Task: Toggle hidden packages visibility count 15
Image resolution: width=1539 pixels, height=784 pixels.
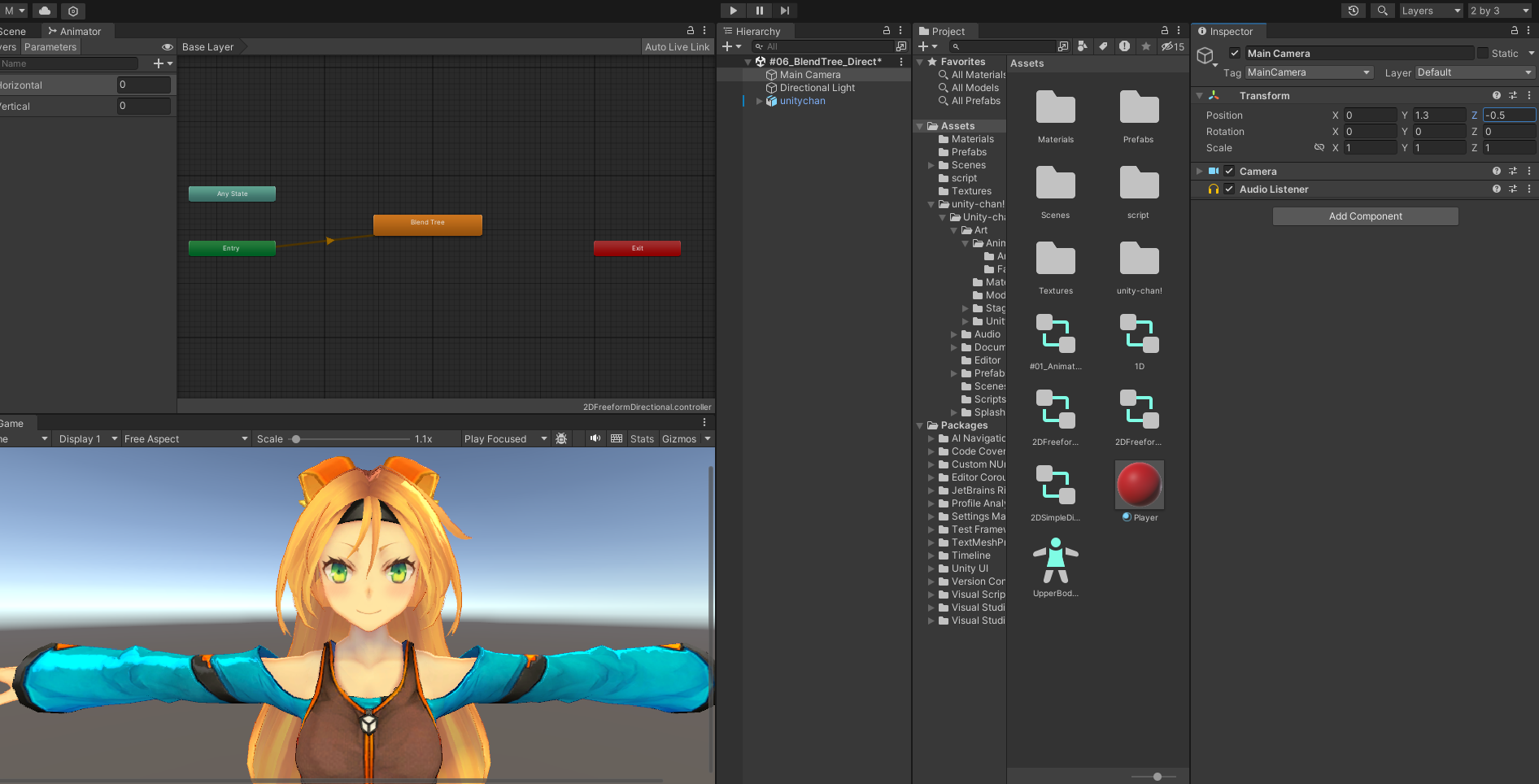Action: (1173, 46)
